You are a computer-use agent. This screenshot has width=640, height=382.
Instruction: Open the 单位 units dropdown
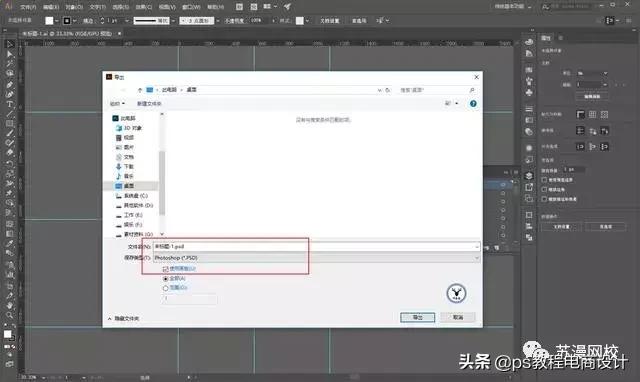tap(592, 73)
